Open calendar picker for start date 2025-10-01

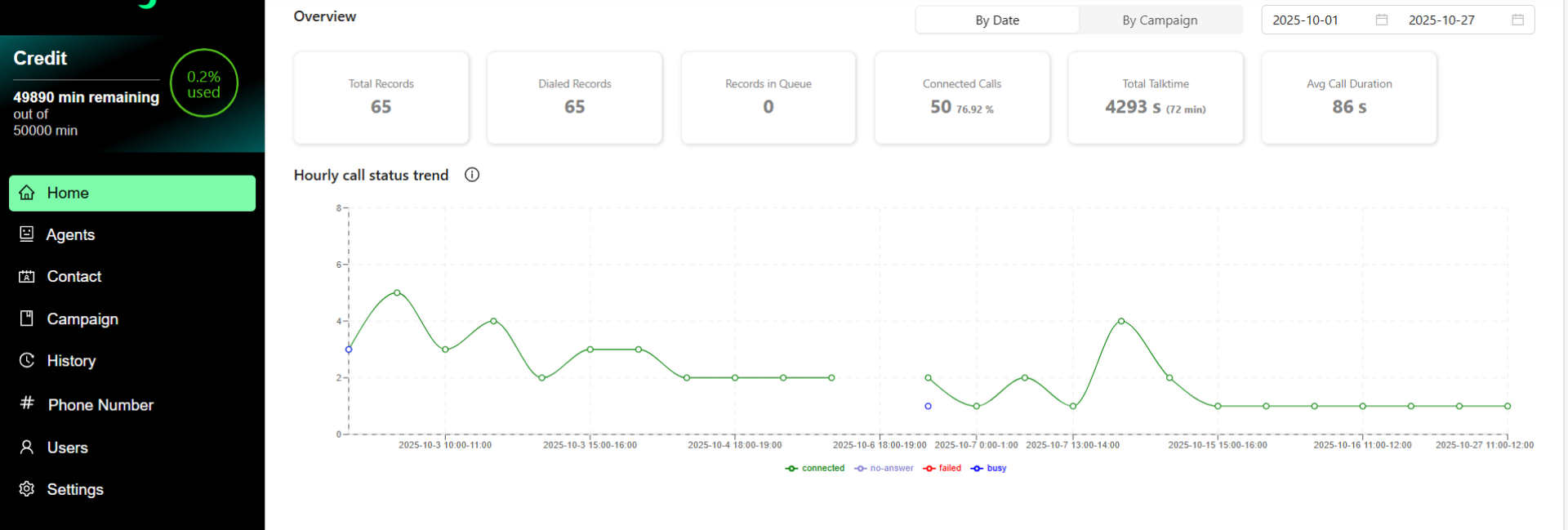[x=1381, y=20]
